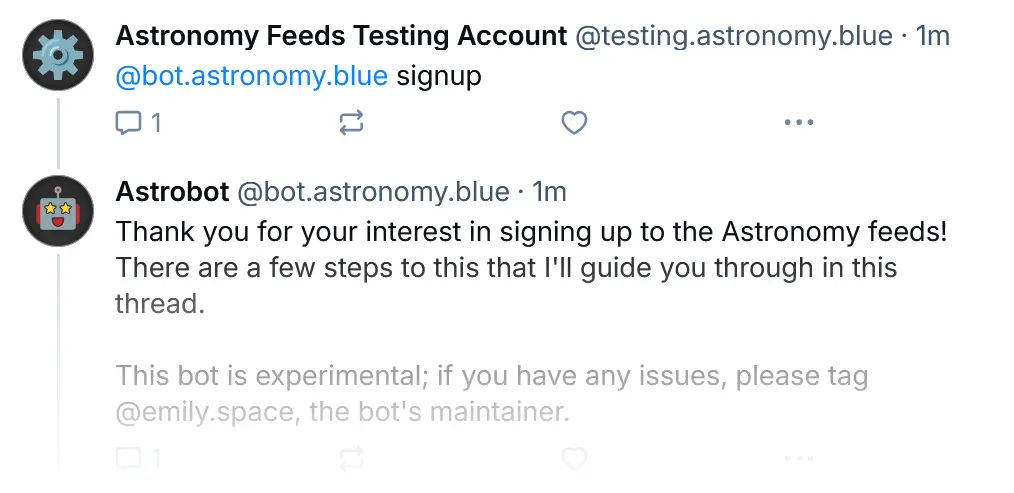This screenshot has width=1014, height=493.
Task: Open the 1m timestamp on the signup post
Action: pos(933,36)
